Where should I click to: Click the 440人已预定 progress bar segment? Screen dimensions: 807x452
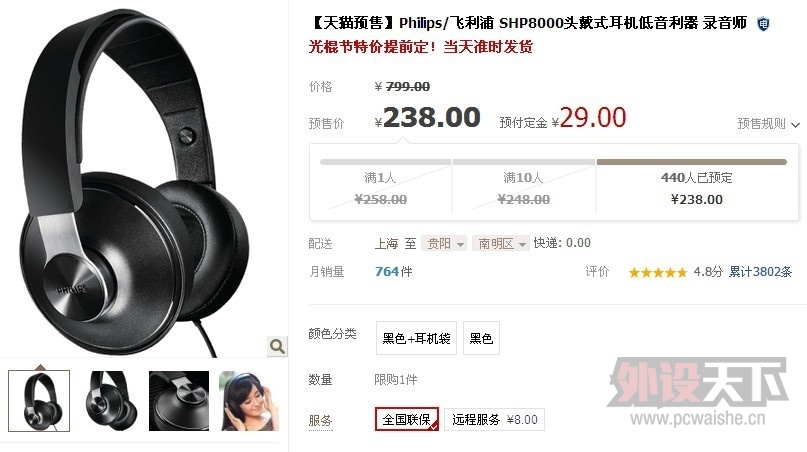coord(692,162)
